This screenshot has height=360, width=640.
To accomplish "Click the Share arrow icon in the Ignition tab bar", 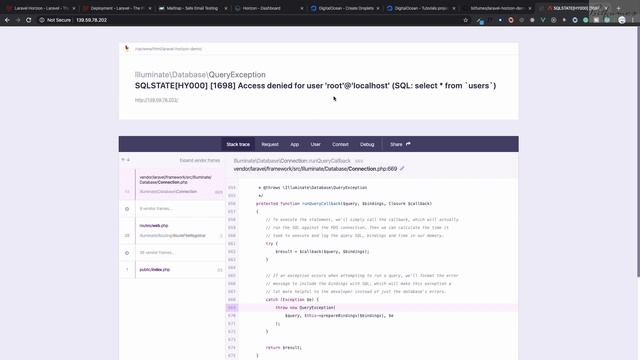I will coord(408,144).
